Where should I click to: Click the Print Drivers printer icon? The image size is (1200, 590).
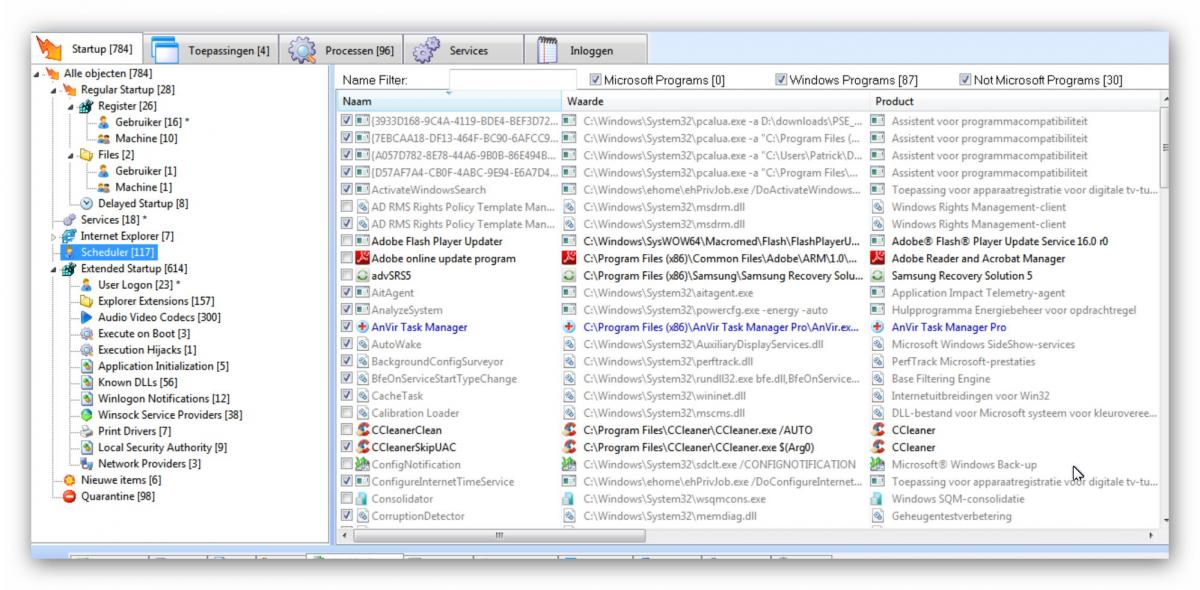pos(87,431)
